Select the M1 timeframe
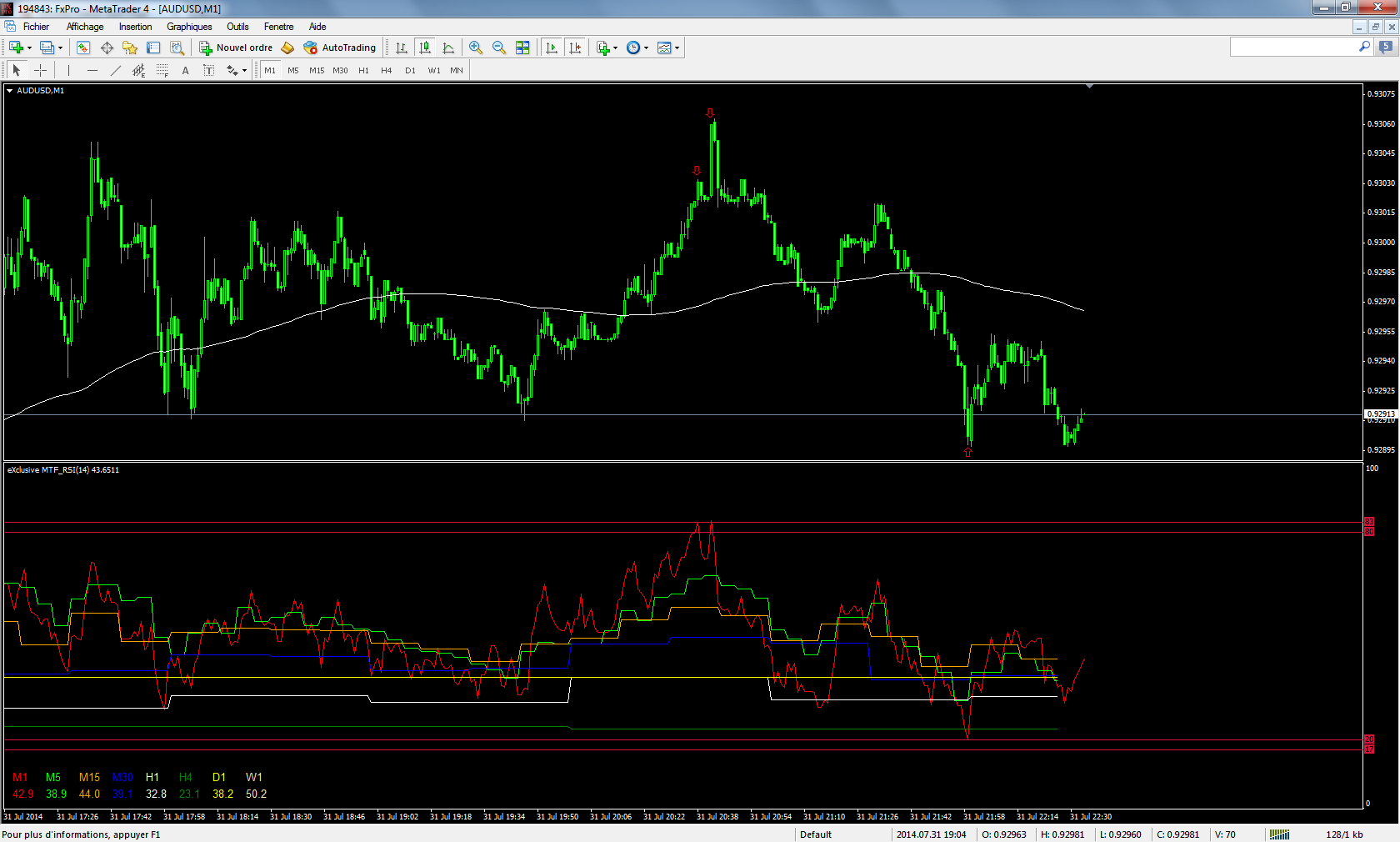This screenshot has height=842, width=1400. tap(270, 70)
